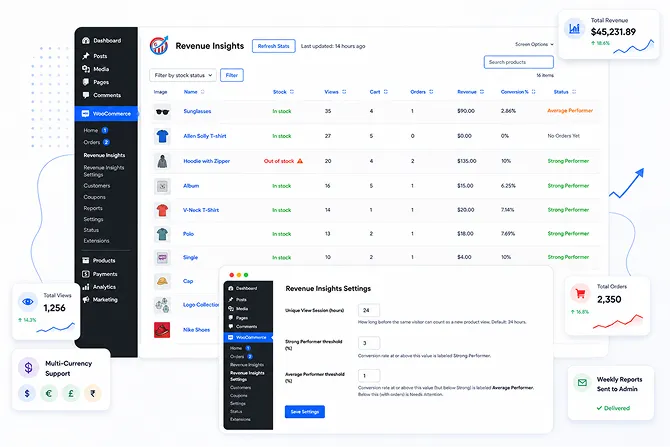Click the Pages icon in main sidebar
Viewport: 670px width, 447px height.
coord(86,82)
